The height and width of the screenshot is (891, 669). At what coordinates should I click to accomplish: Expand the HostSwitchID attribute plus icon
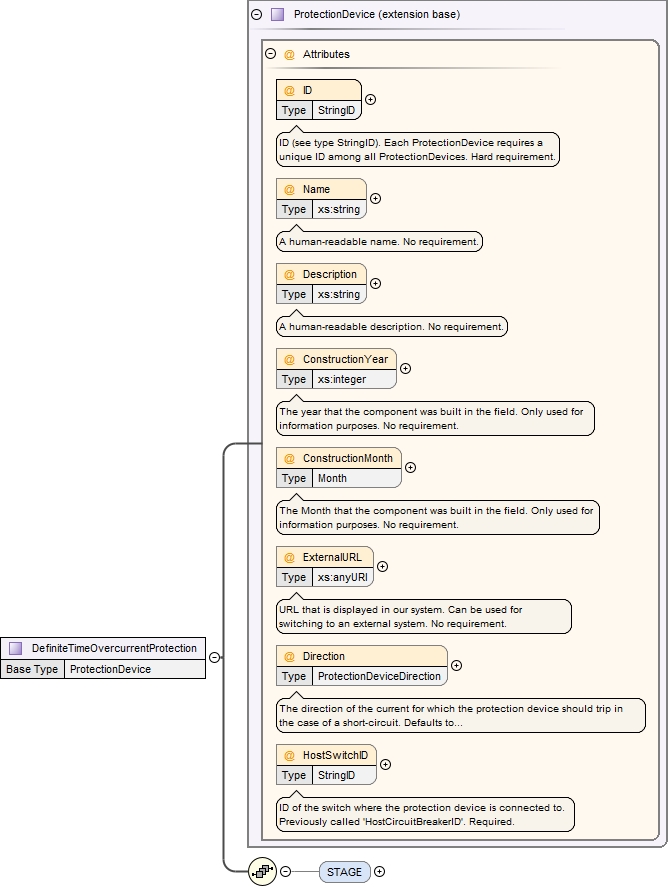point(386,764)
